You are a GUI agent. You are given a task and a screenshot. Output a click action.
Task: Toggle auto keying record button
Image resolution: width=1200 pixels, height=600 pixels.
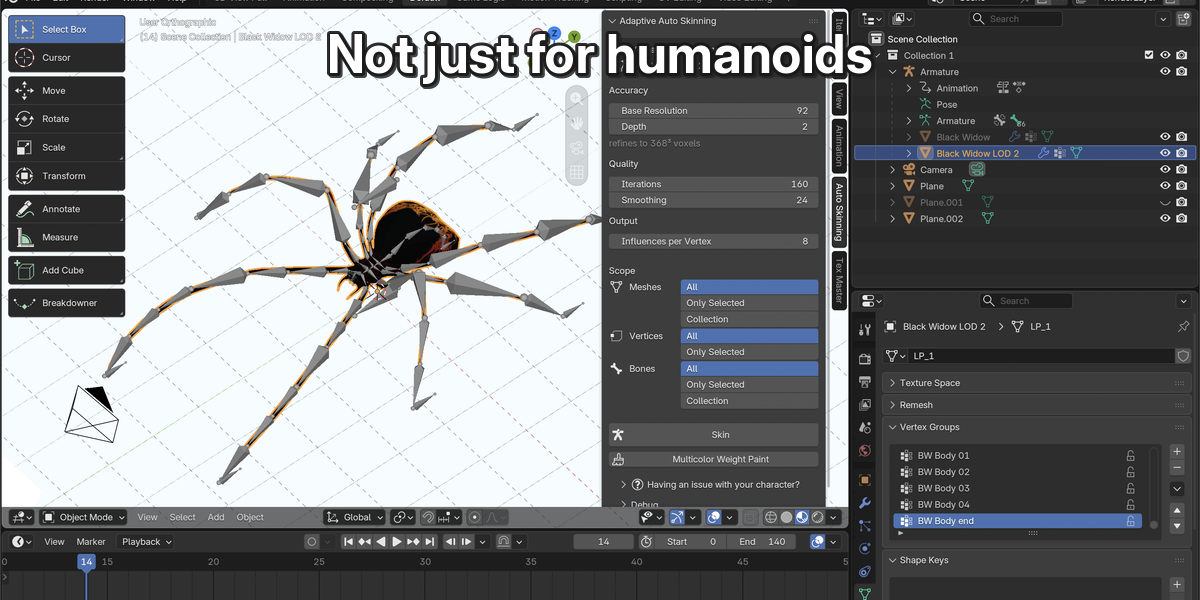312,542
